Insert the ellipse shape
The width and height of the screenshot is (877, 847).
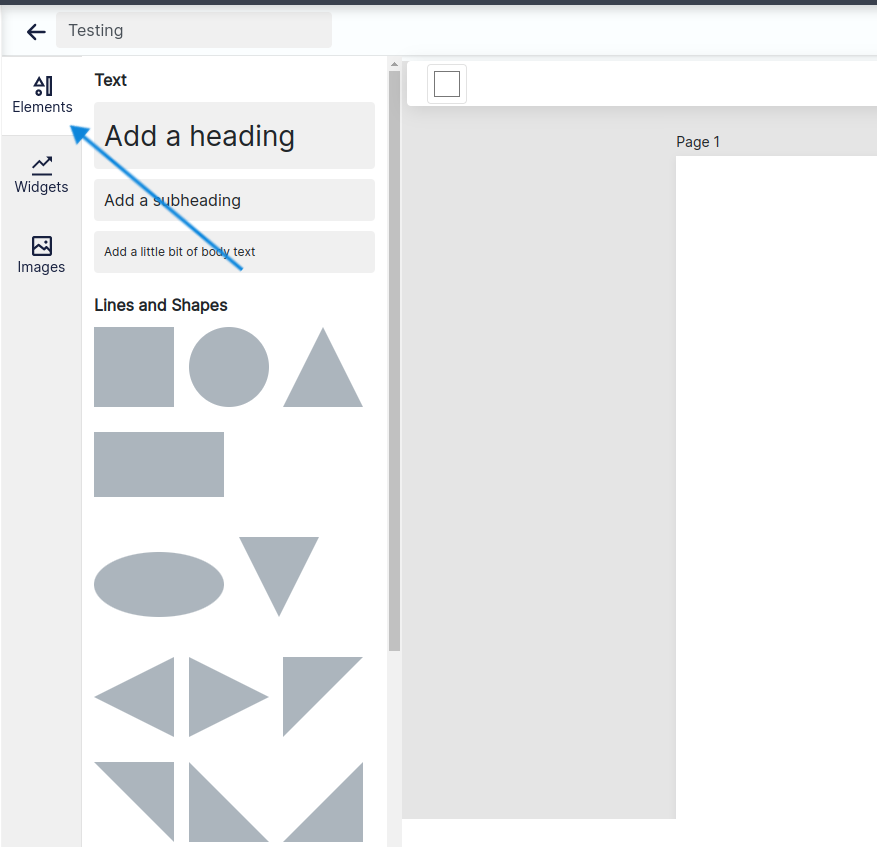(x=159, y=584)
